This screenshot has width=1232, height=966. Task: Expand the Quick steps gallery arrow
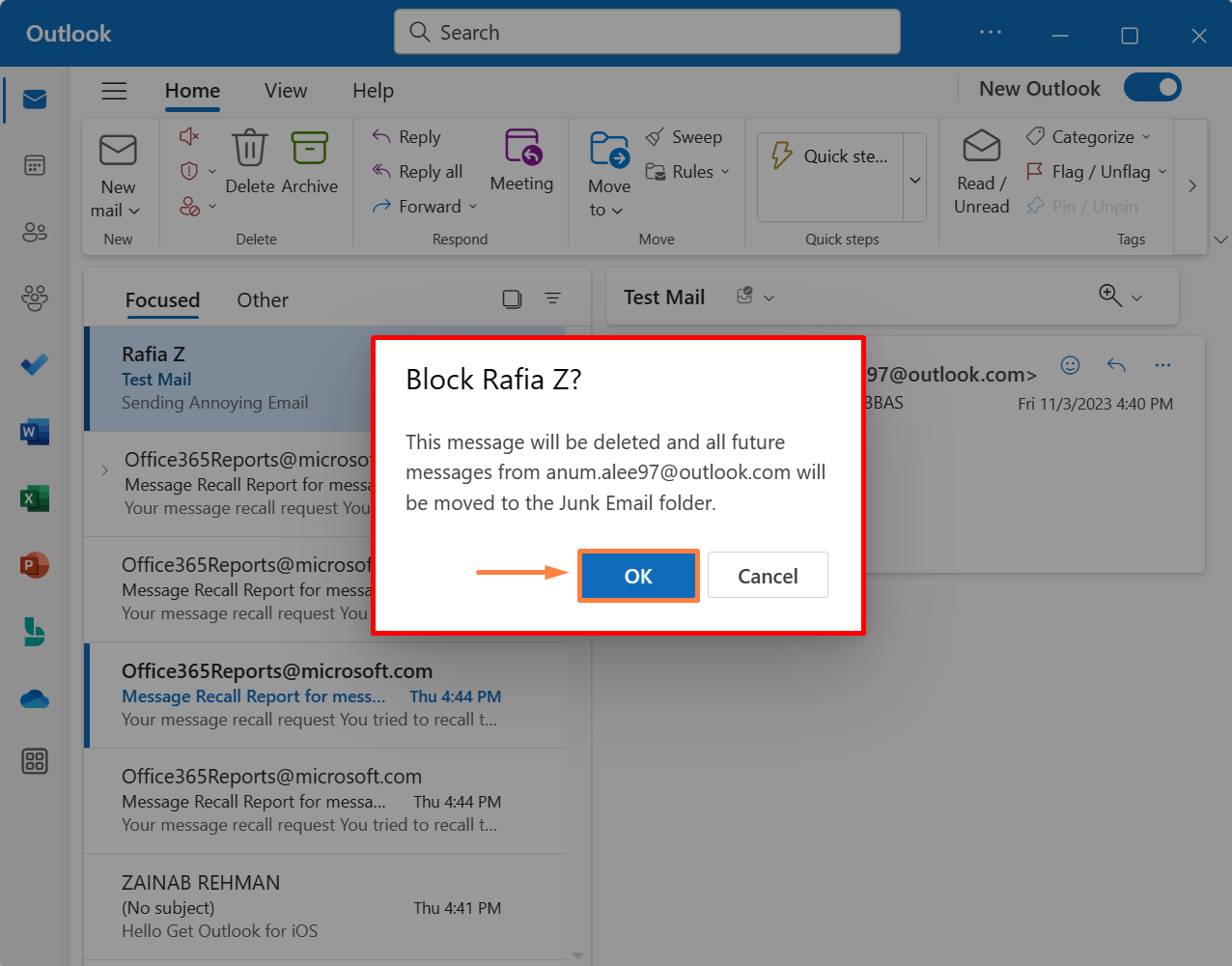click(x=915, y=180)
